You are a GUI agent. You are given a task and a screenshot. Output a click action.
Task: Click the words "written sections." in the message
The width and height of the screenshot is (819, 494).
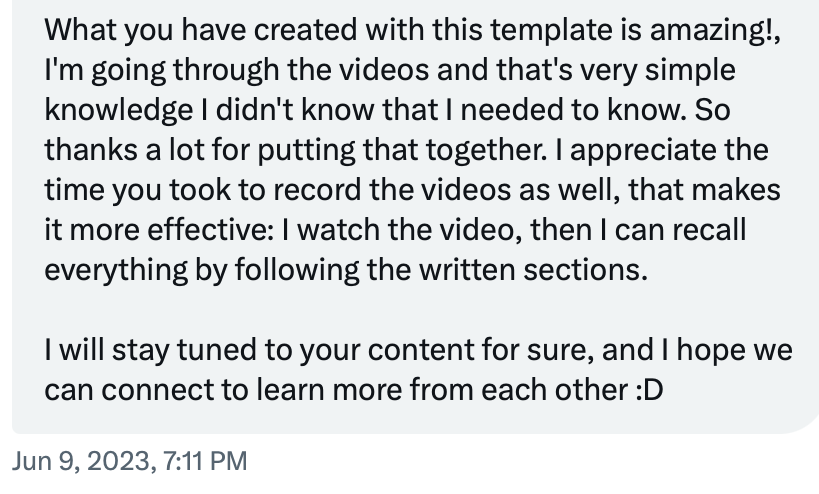[x=533, y=270]
